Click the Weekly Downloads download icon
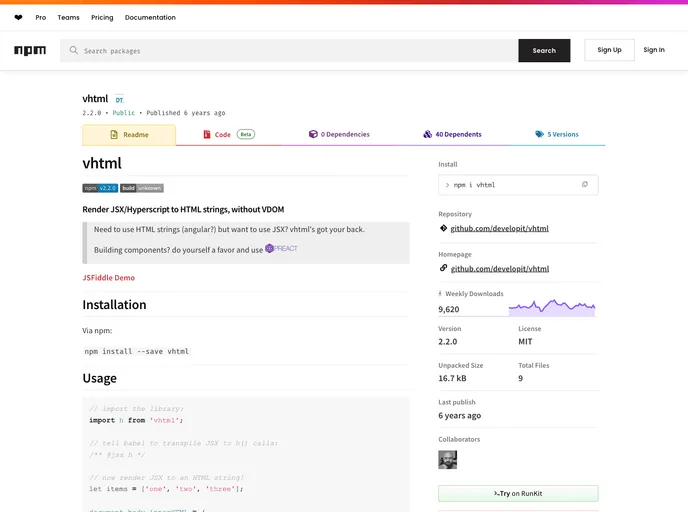This screenshot has height=512, width=688. point(440,294)
